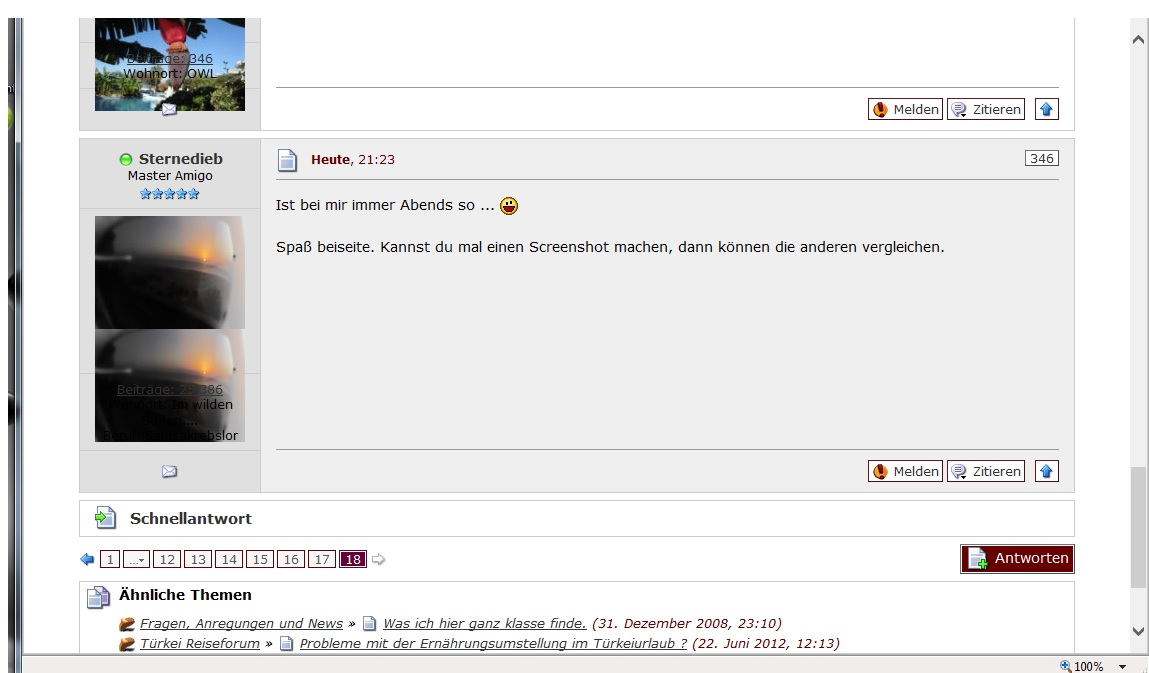Click the Antworten button
Screen dimensions: 1149x673
tap(1017, 559)
